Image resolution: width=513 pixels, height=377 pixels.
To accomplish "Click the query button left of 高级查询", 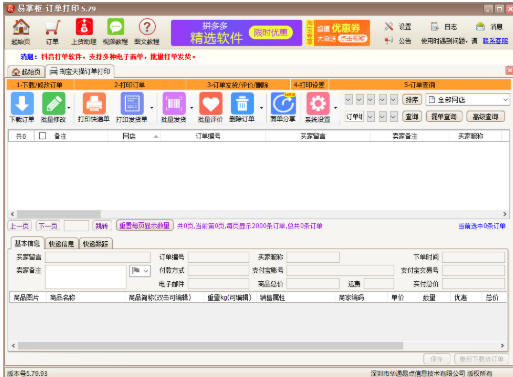I will coord(444,117).
